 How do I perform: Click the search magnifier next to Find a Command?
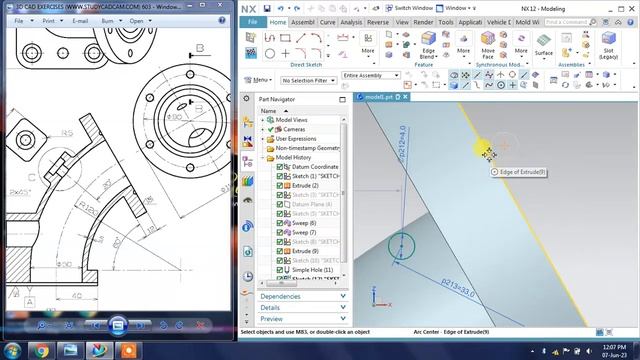[593, 22]
